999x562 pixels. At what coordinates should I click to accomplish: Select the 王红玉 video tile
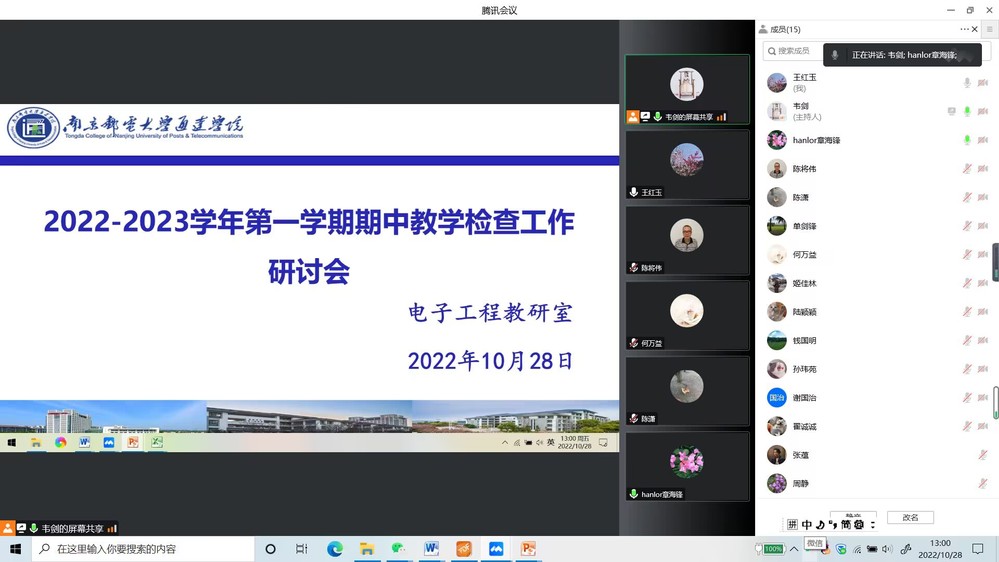[x=687, y=165]
